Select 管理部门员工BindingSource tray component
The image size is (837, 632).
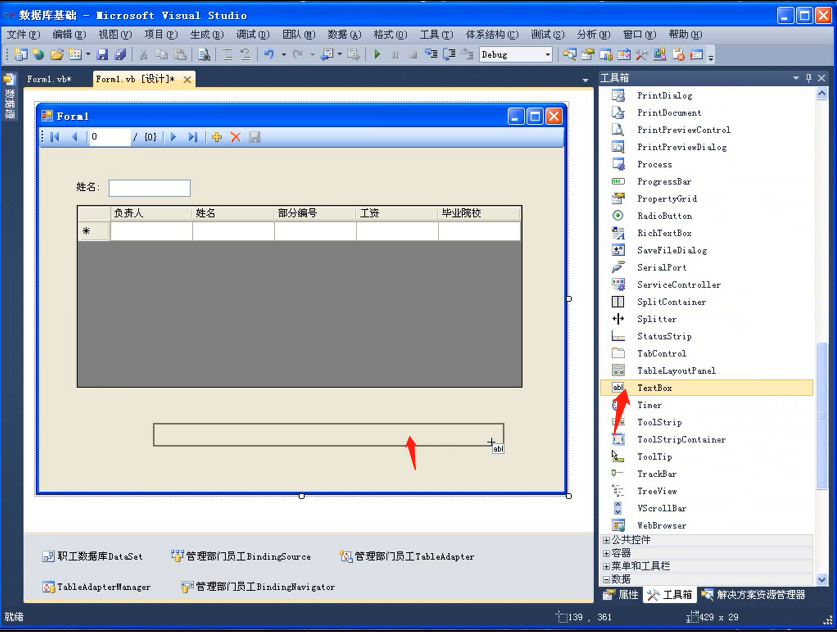(x=241, y=556)
